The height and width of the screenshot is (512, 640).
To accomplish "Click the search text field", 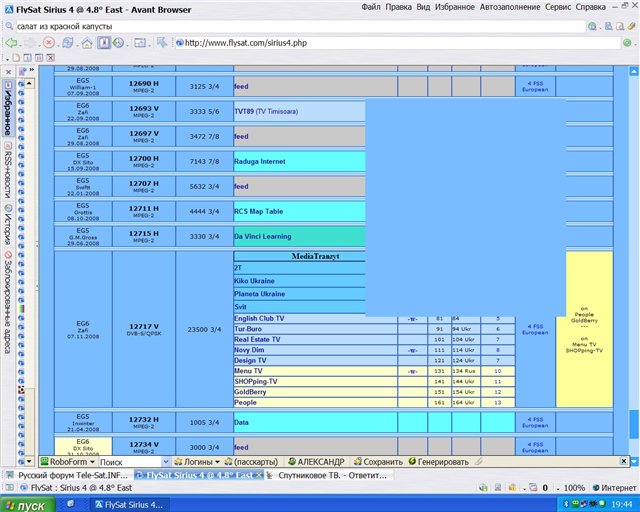I will coord(300,27).
